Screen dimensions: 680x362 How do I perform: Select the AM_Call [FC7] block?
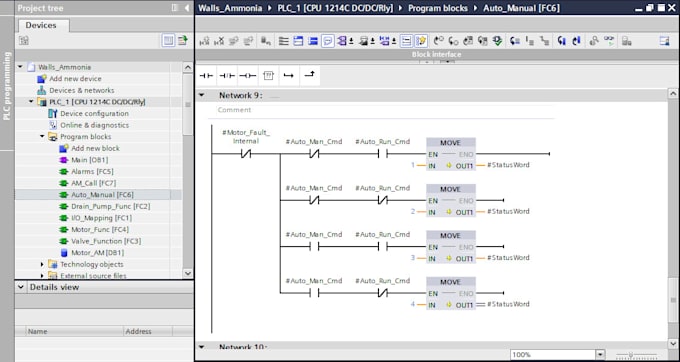pos(93,183)
